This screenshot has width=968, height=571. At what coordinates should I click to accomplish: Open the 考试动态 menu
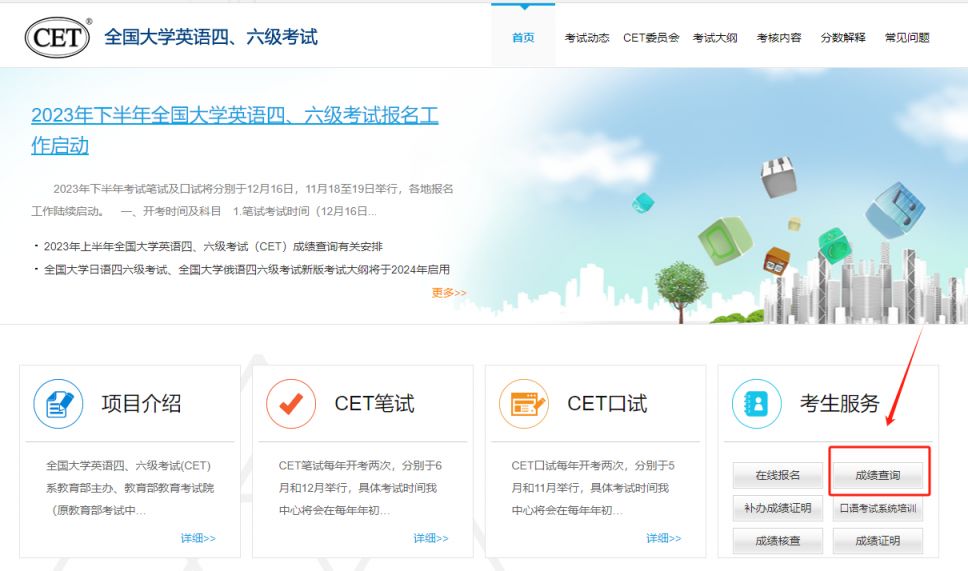[586, 38]
